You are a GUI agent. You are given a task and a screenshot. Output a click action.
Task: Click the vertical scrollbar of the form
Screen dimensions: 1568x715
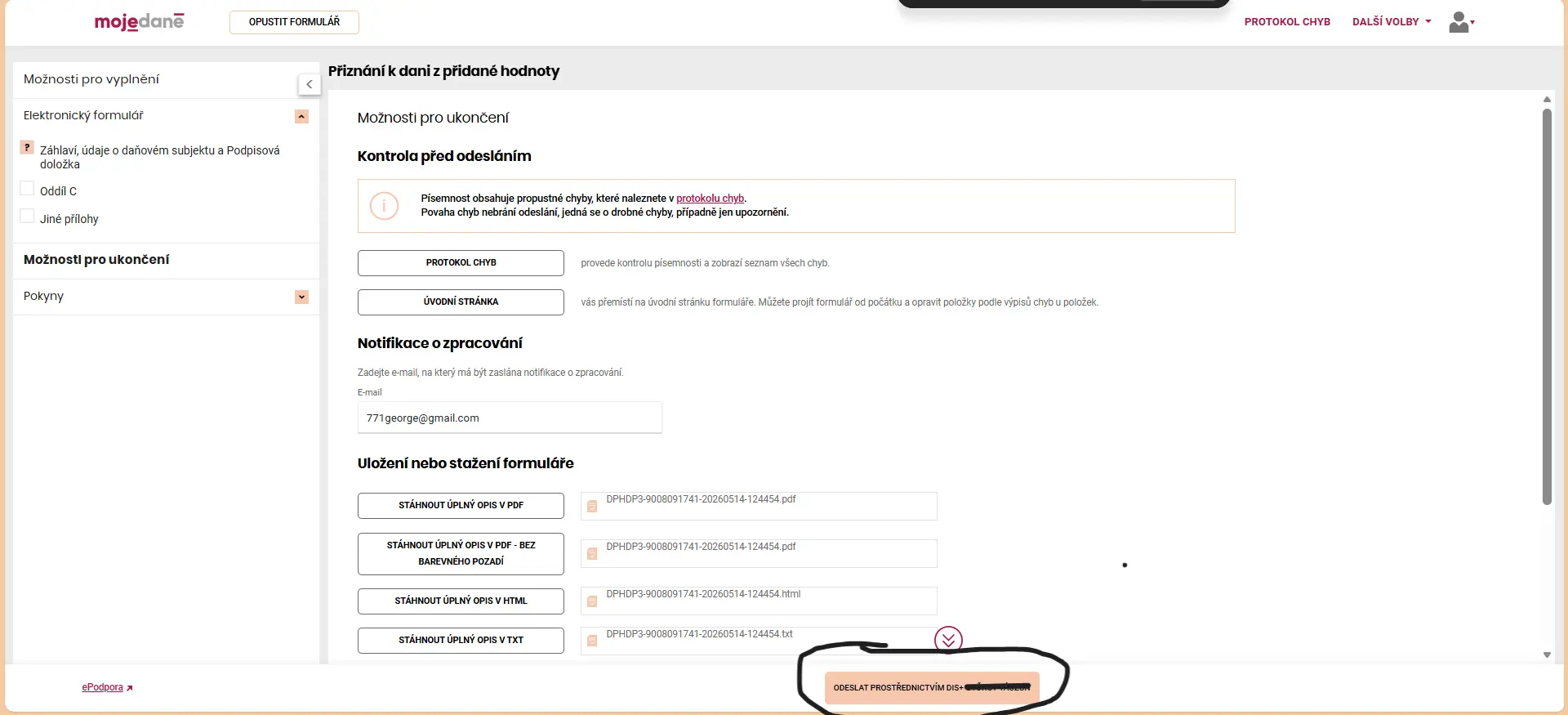(1547, 306)
